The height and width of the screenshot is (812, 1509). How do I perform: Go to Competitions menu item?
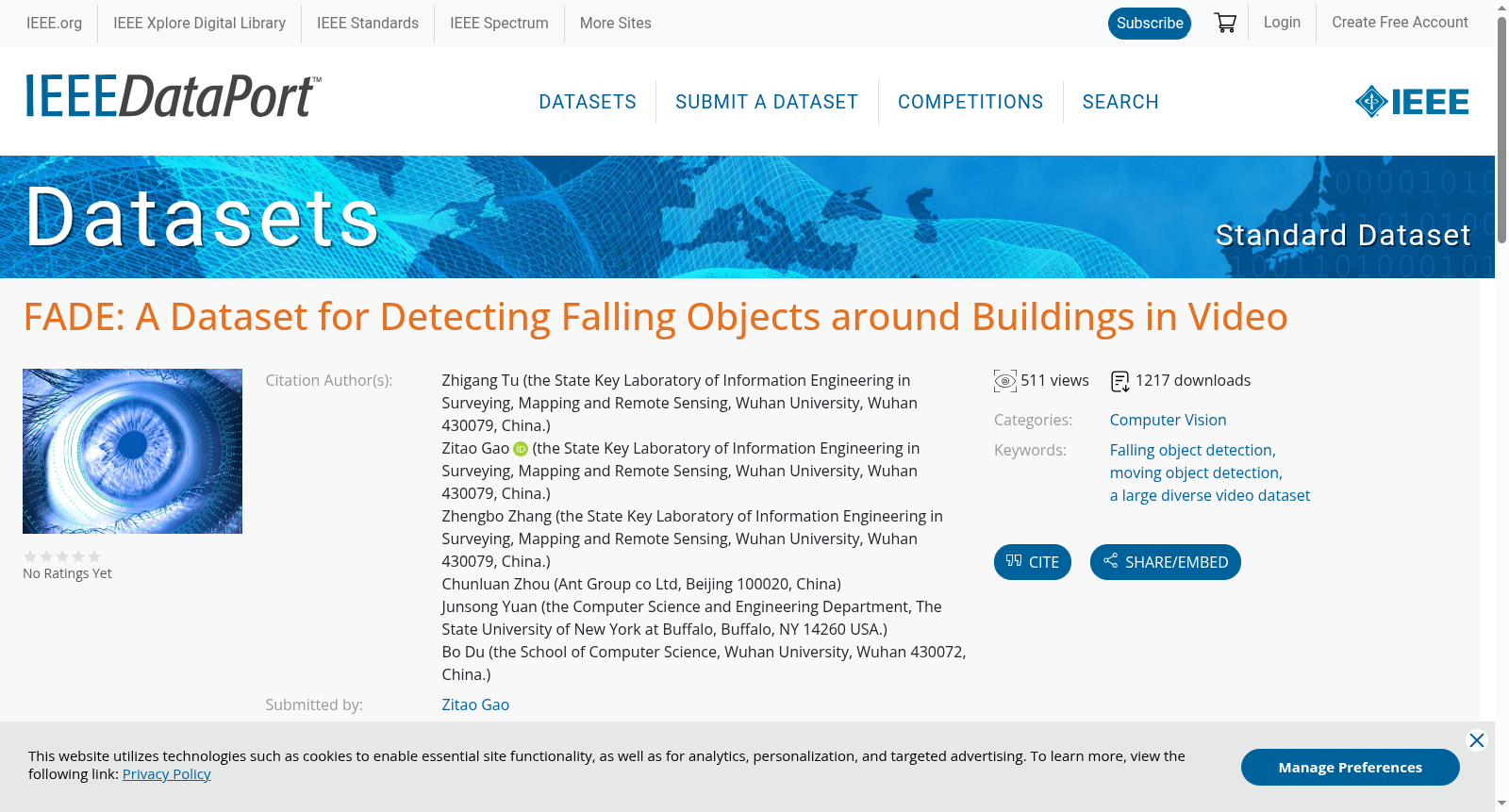[x=970, y=102]
